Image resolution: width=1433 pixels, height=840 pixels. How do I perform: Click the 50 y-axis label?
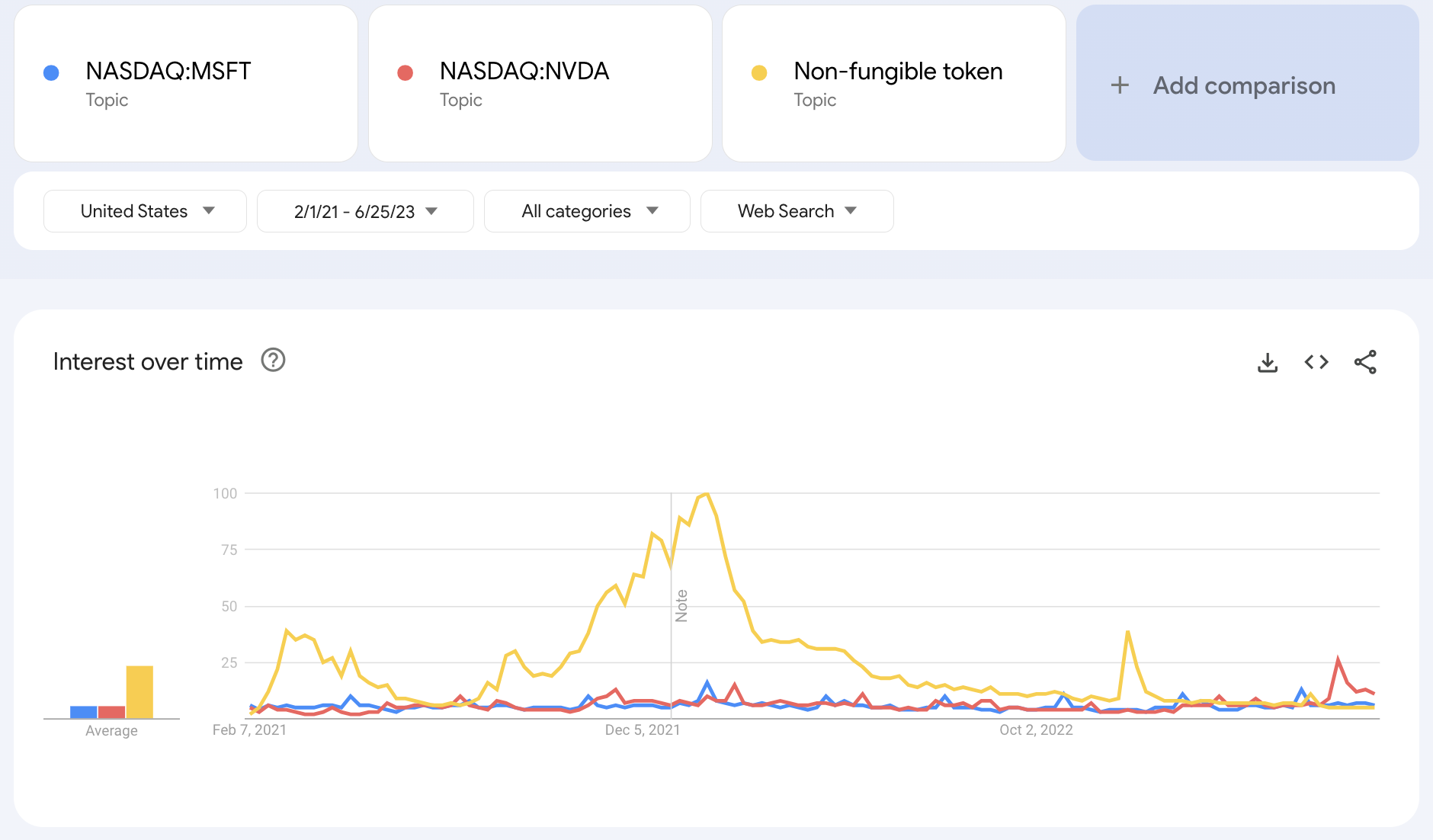coord(229,606)
